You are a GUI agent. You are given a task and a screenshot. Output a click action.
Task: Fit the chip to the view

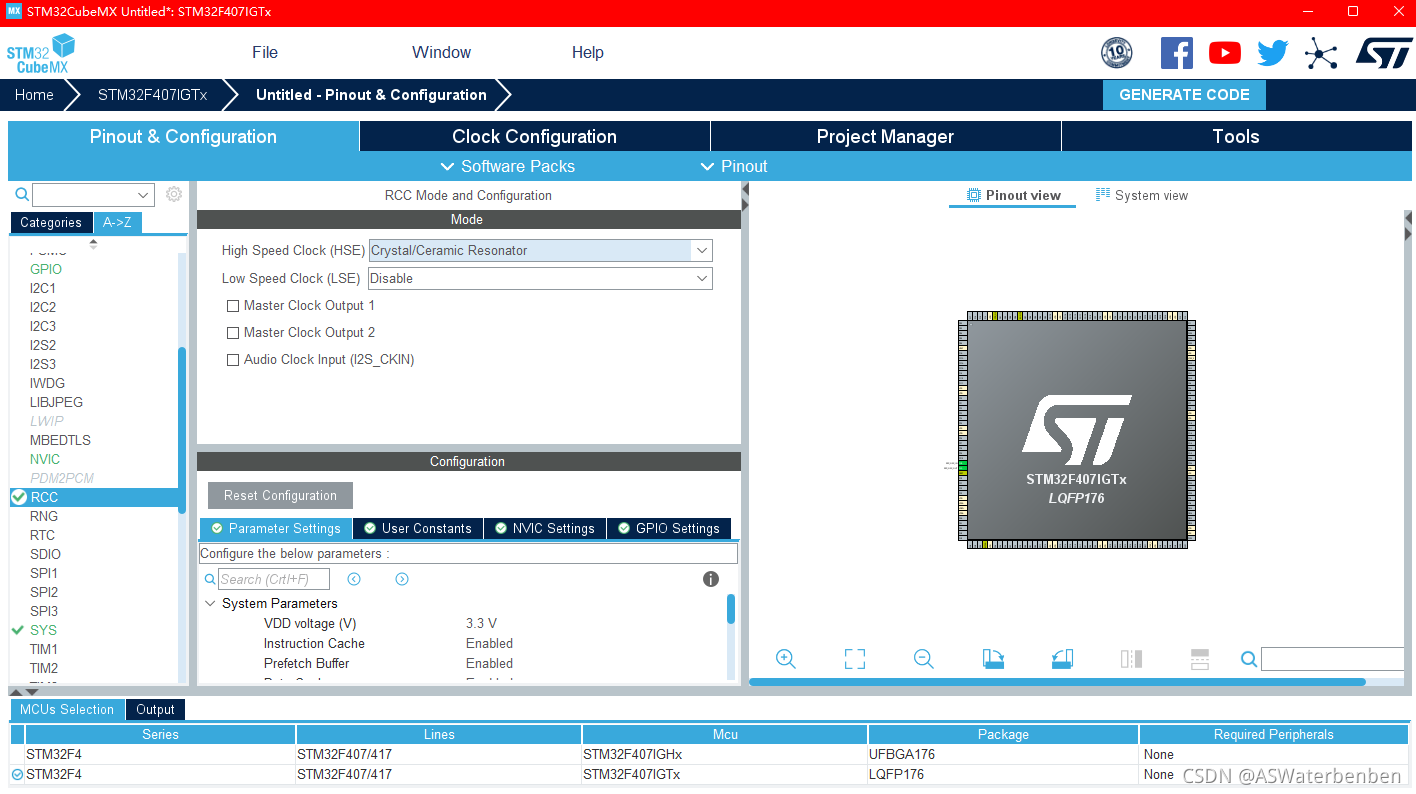pos(854,659)
